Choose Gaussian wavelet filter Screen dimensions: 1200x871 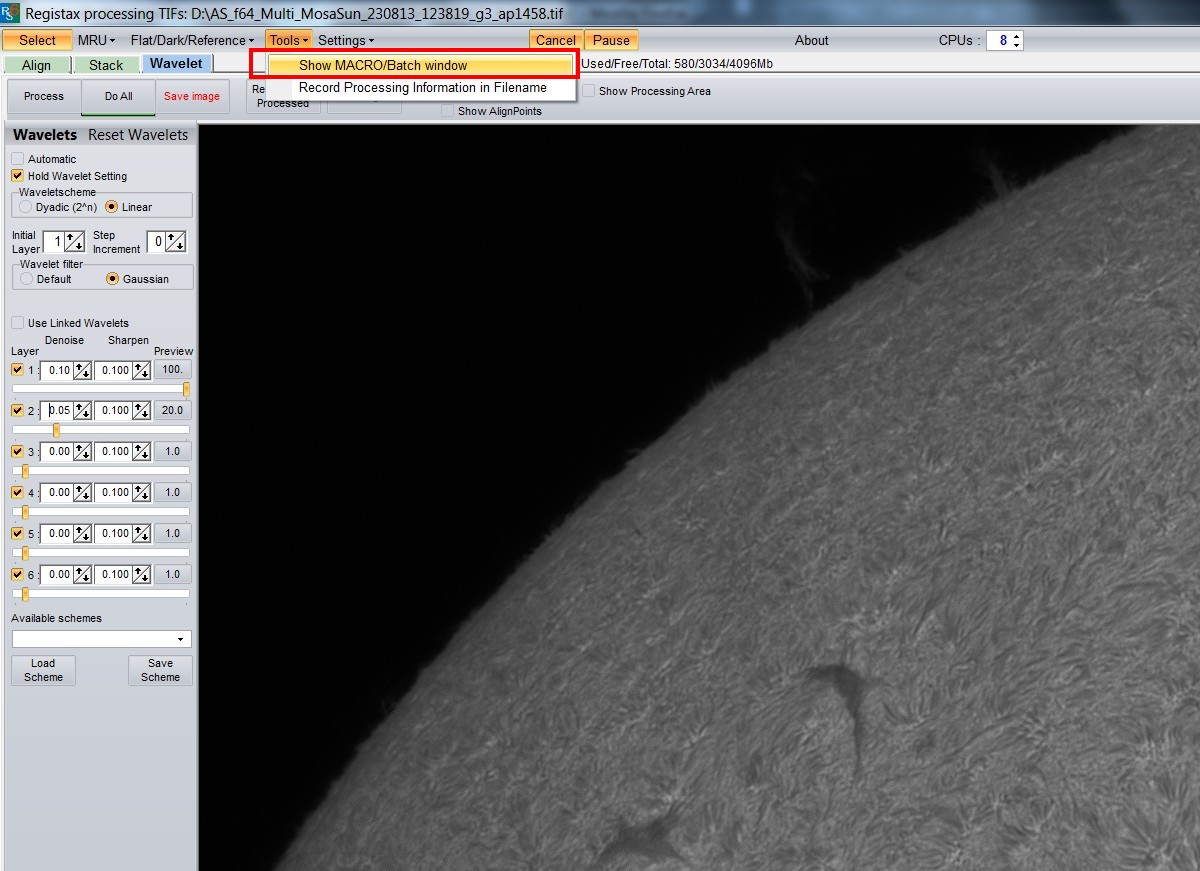point(112,279)
